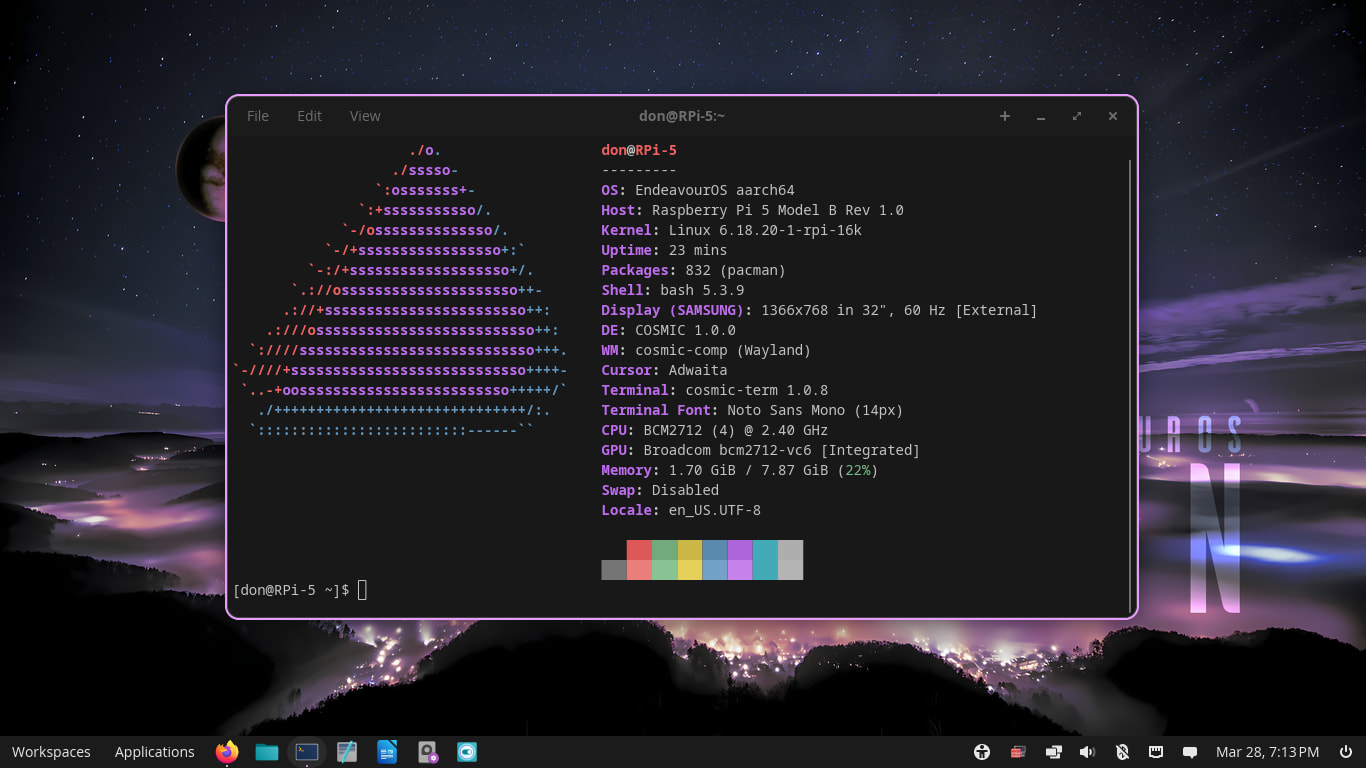Click the Workspaces panel button
This screenshot has height=768, width=1366.
tap(51, 752)
